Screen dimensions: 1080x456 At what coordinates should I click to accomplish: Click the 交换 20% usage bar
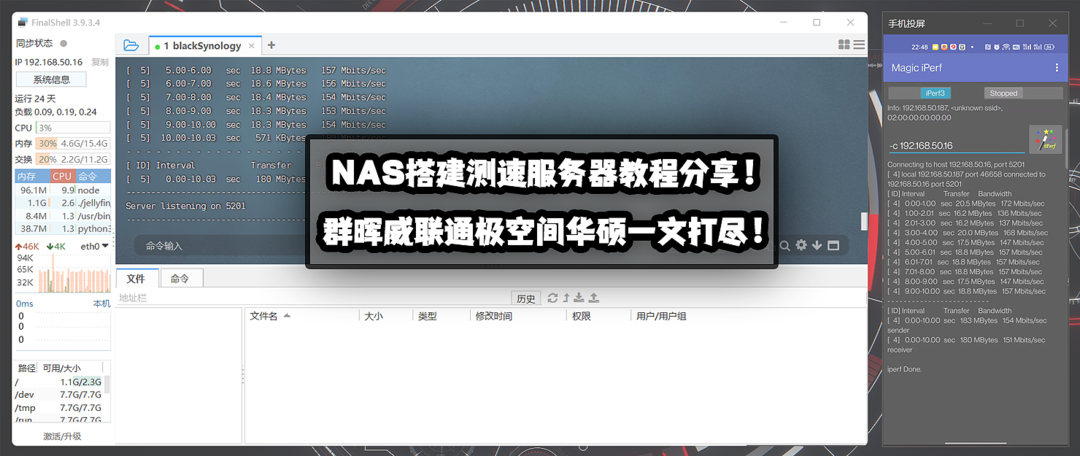coord(73,159)
